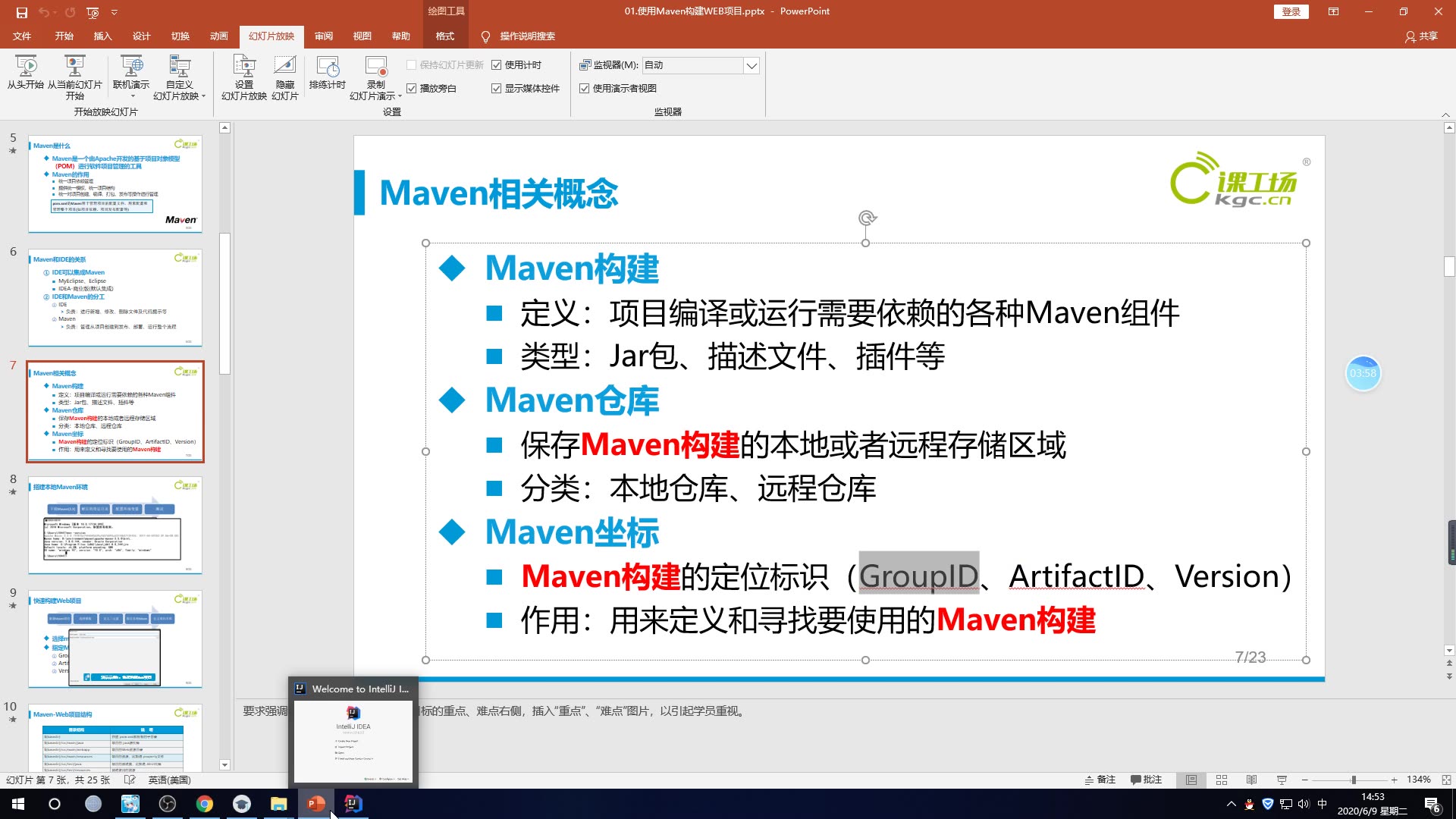Image resolution: width=1456 pixels, height=819 pixels.
Task: Toggle '使用计时' checkbox on
Action: tap(498, 65)
